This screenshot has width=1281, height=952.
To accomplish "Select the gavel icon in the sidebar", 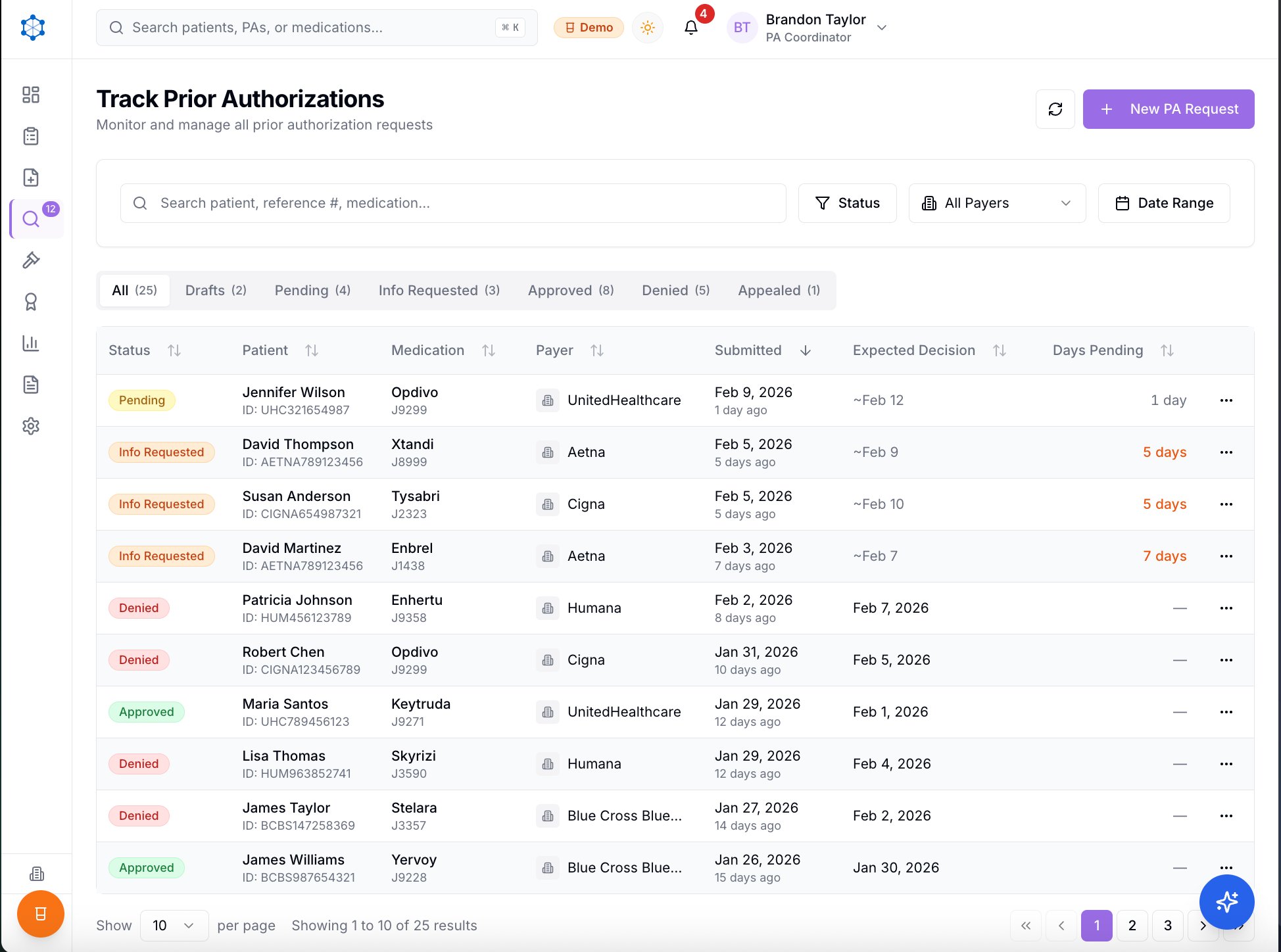I will (30, 260).
